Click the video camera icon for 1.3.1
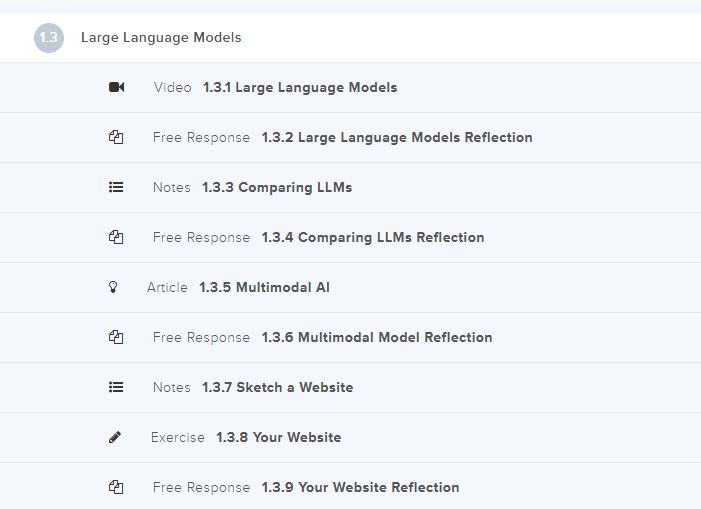This screenshot has height=509, width=701. 116,87
